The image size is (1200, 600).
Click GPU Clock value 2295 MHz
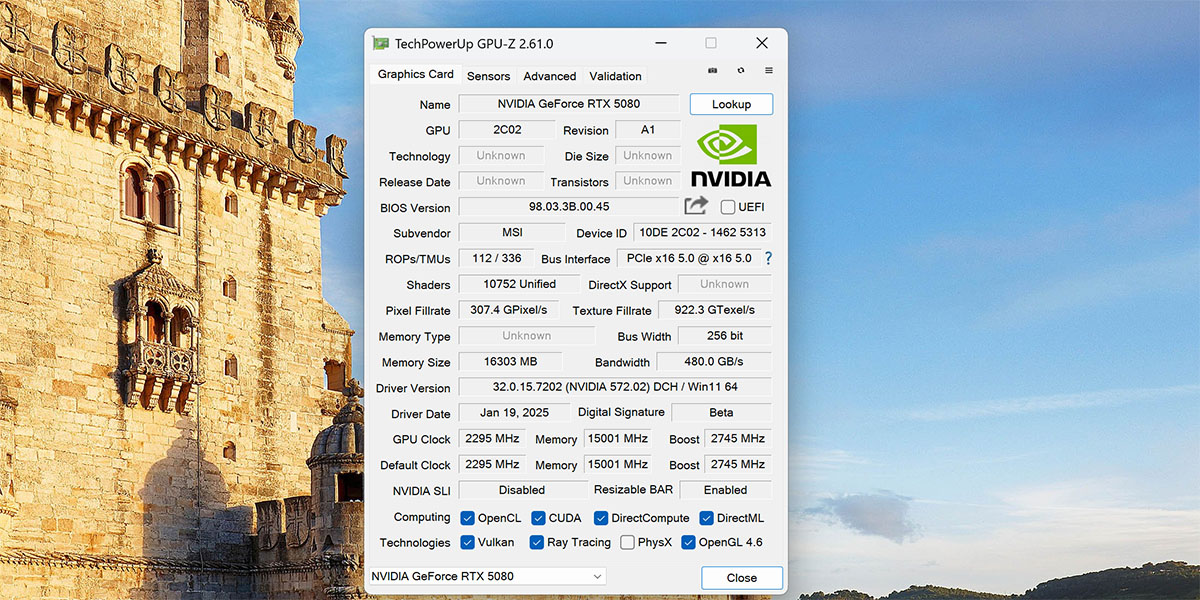[x=492, y=439]
